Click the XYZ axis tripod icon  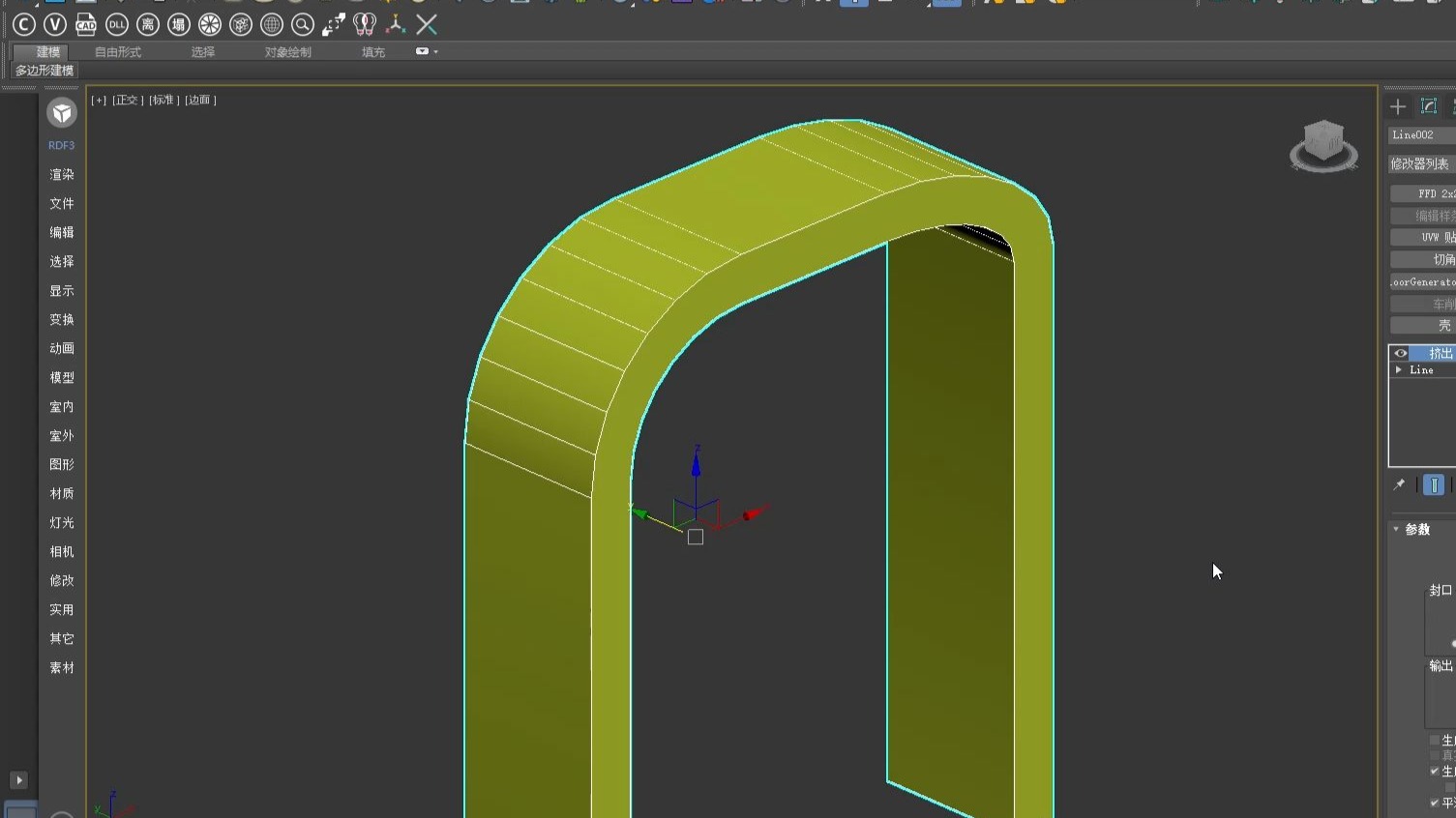(x=395, y=24)
